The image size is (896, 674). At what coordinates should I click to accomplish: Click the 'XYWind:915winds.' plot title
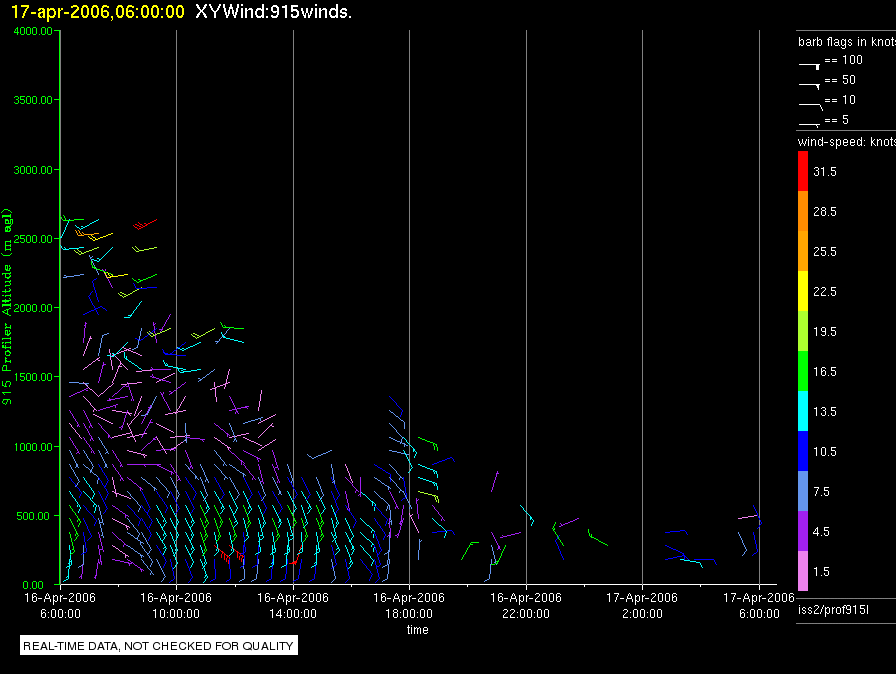tap(273, 11)
